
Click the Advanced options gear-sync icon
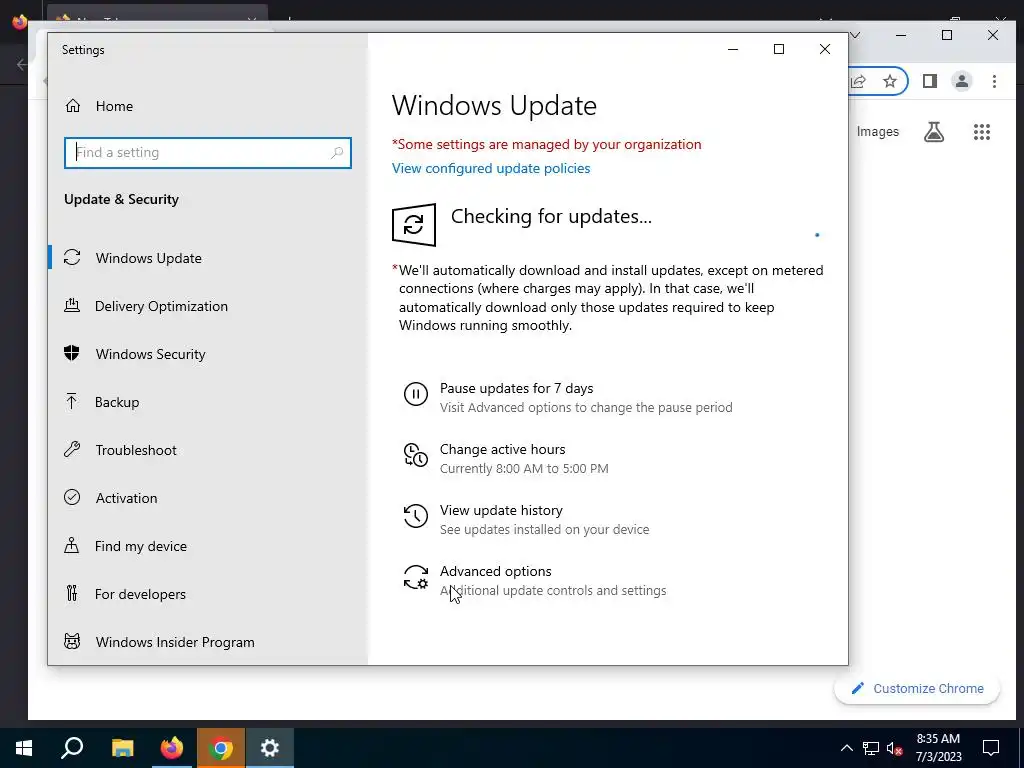coord(415,577)
